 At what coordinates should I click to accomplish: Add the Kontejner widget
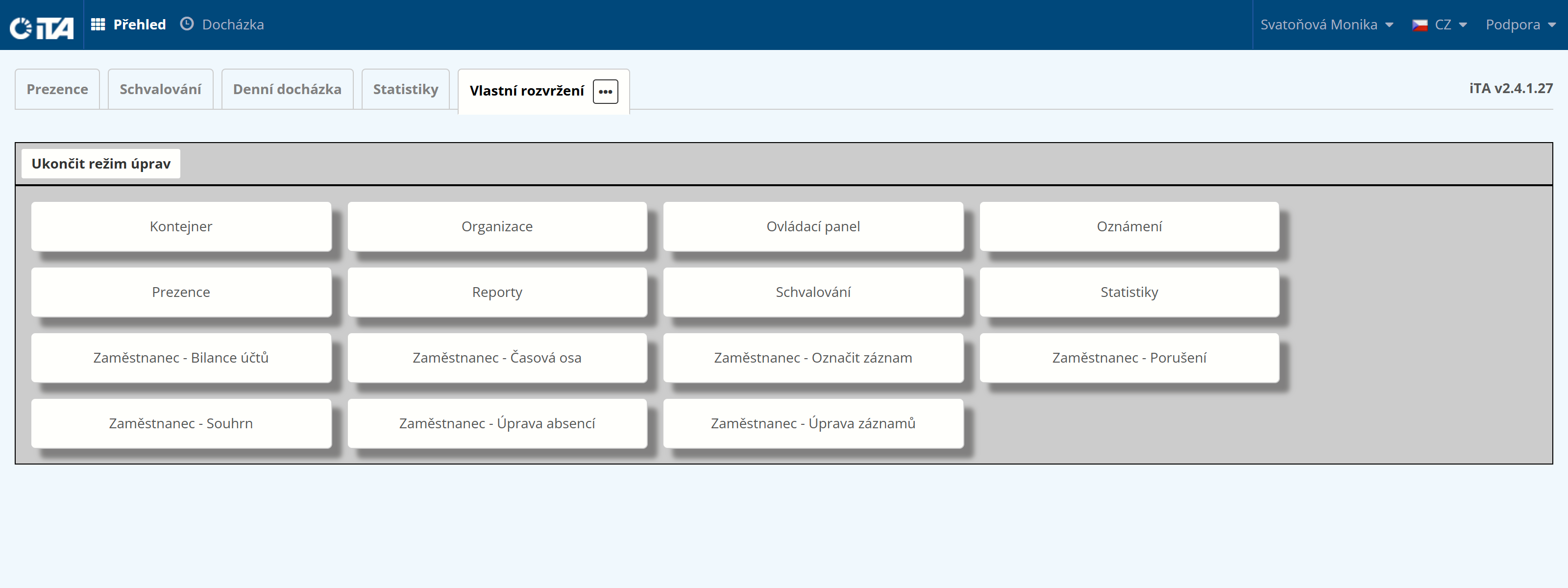click(x=181, y=226)
